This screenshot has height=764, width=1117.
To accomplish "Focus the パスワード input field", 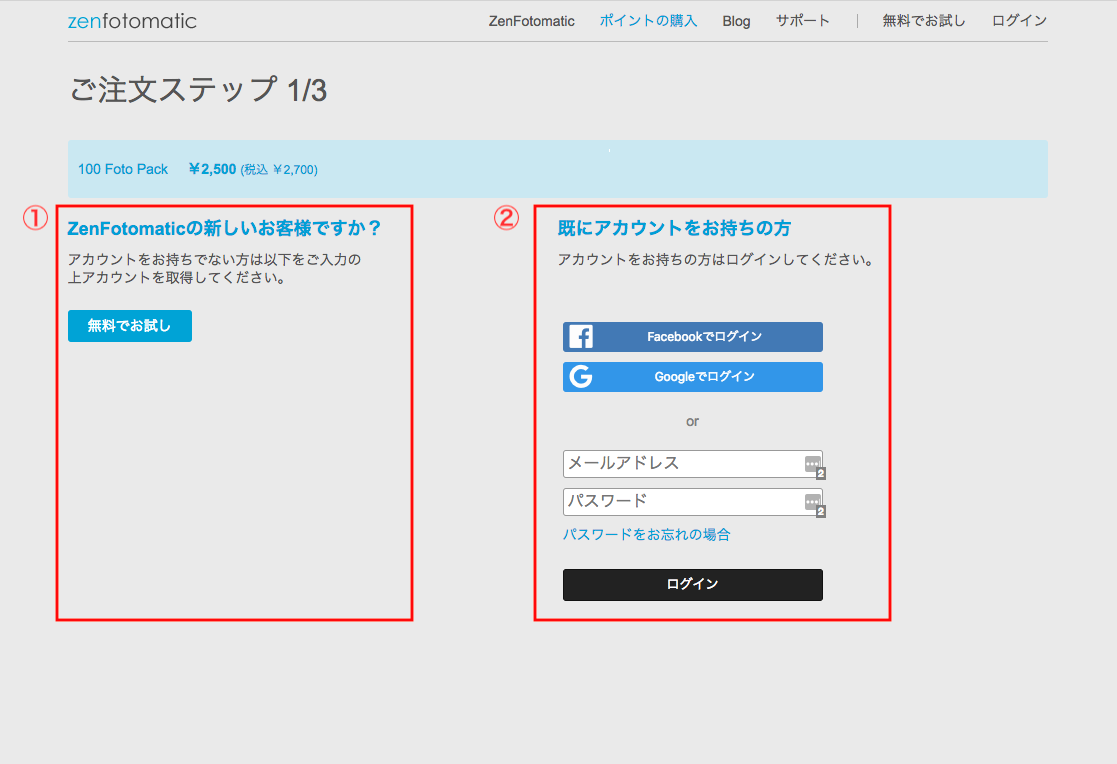I will point(692,502).
